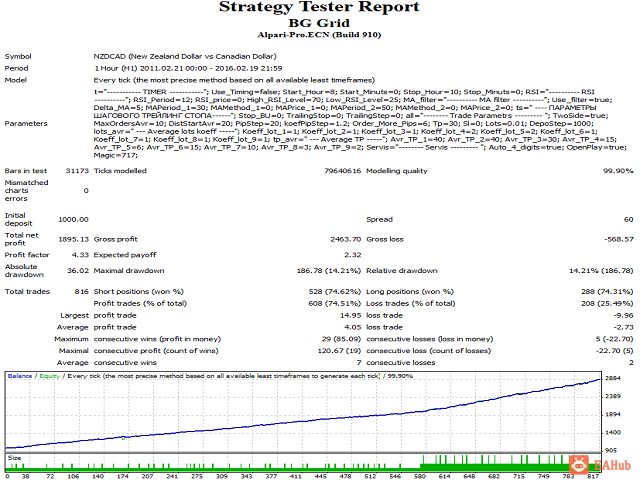Select gross loss value '-568.57'
This screenshot has width=640, height=480.
pyautogui.click(x=619, y=239)
